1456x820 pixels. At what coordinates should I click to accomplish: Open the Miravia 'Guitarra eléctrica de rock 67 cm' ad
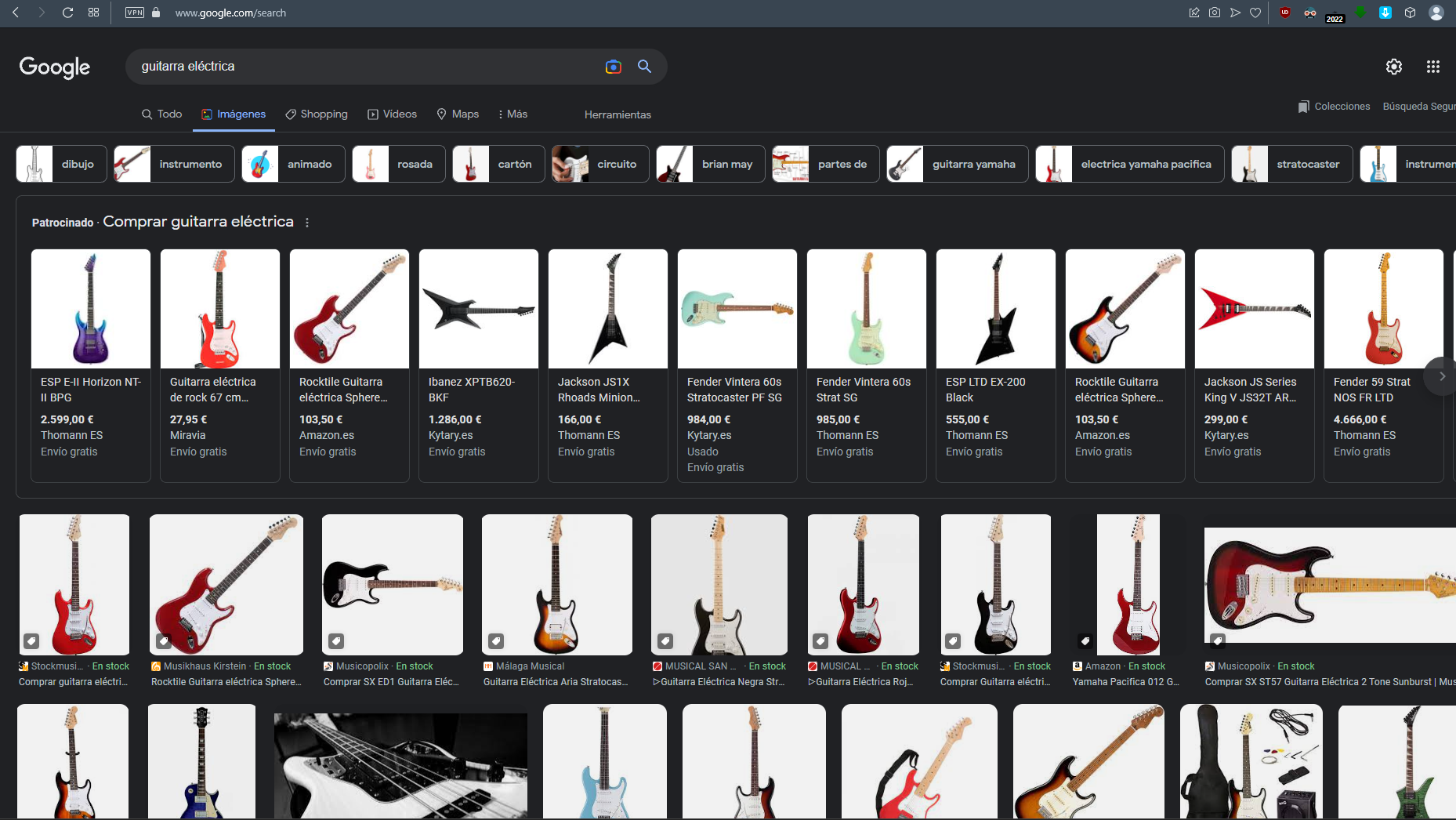[x=220, y=365]
